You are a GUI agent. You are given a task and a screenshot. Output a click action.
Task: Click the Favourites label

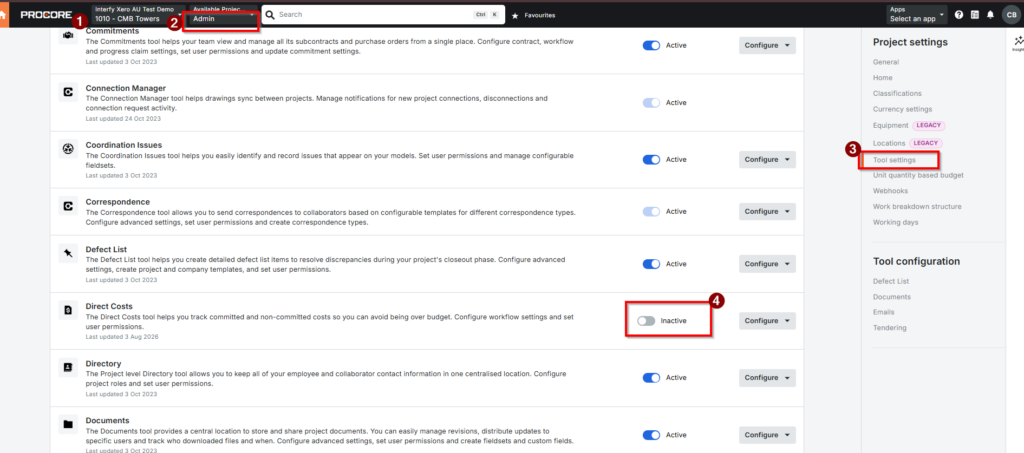click(539, 15)
